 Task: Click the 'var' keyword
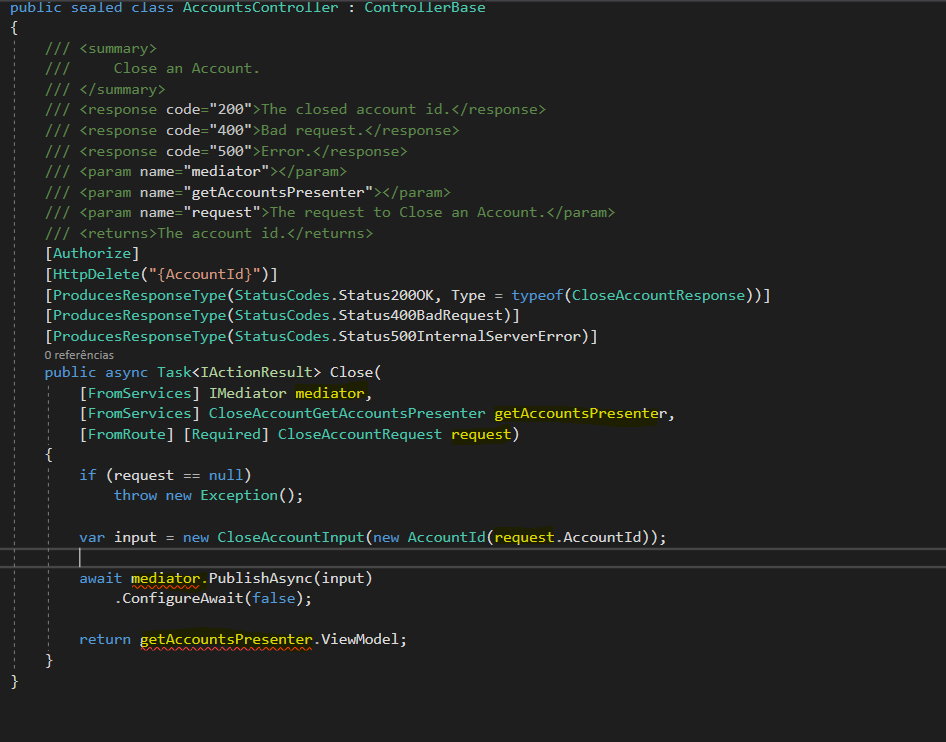click(92, 537)
